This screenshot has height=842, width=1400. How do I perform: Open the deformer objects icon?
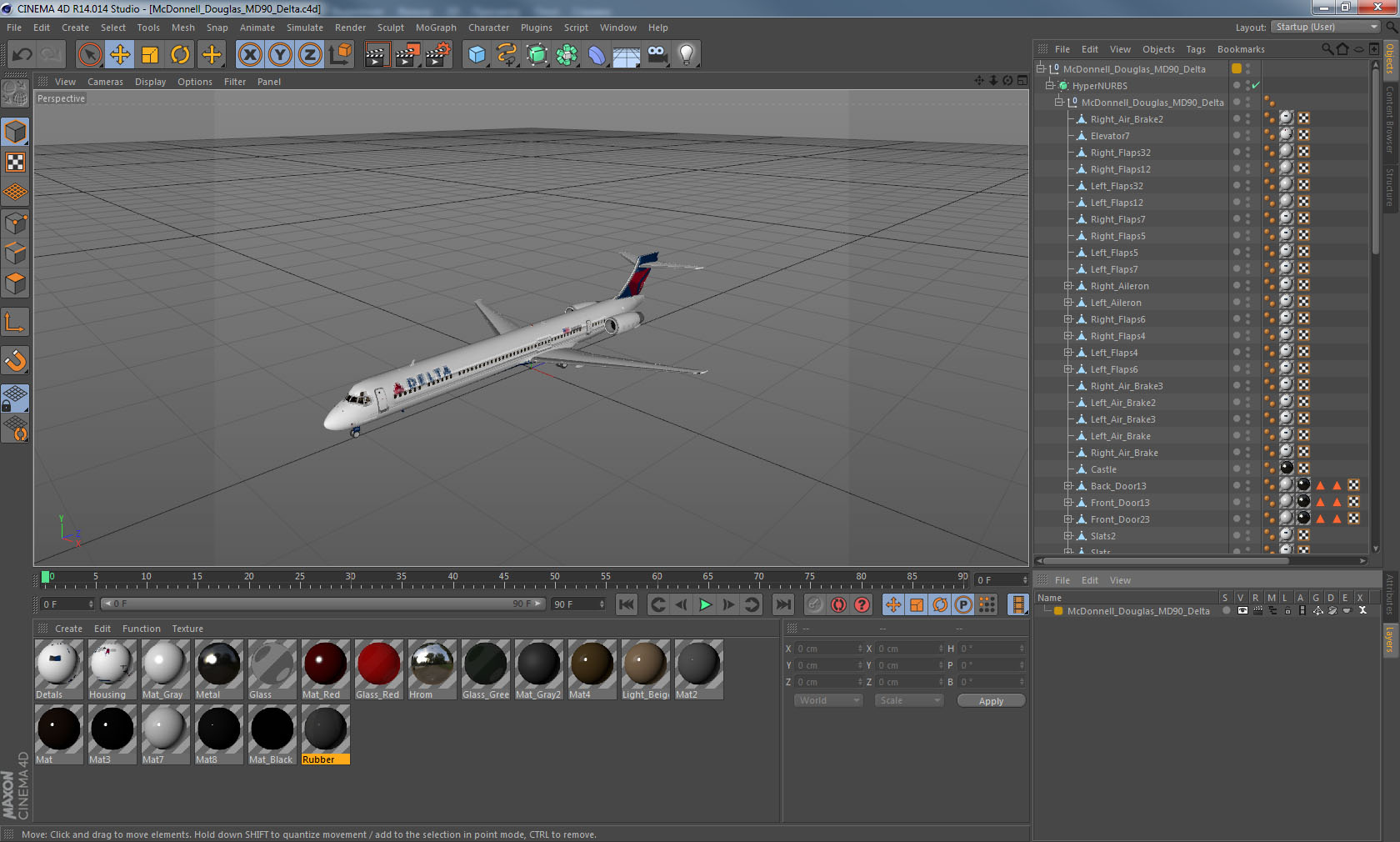597,55
